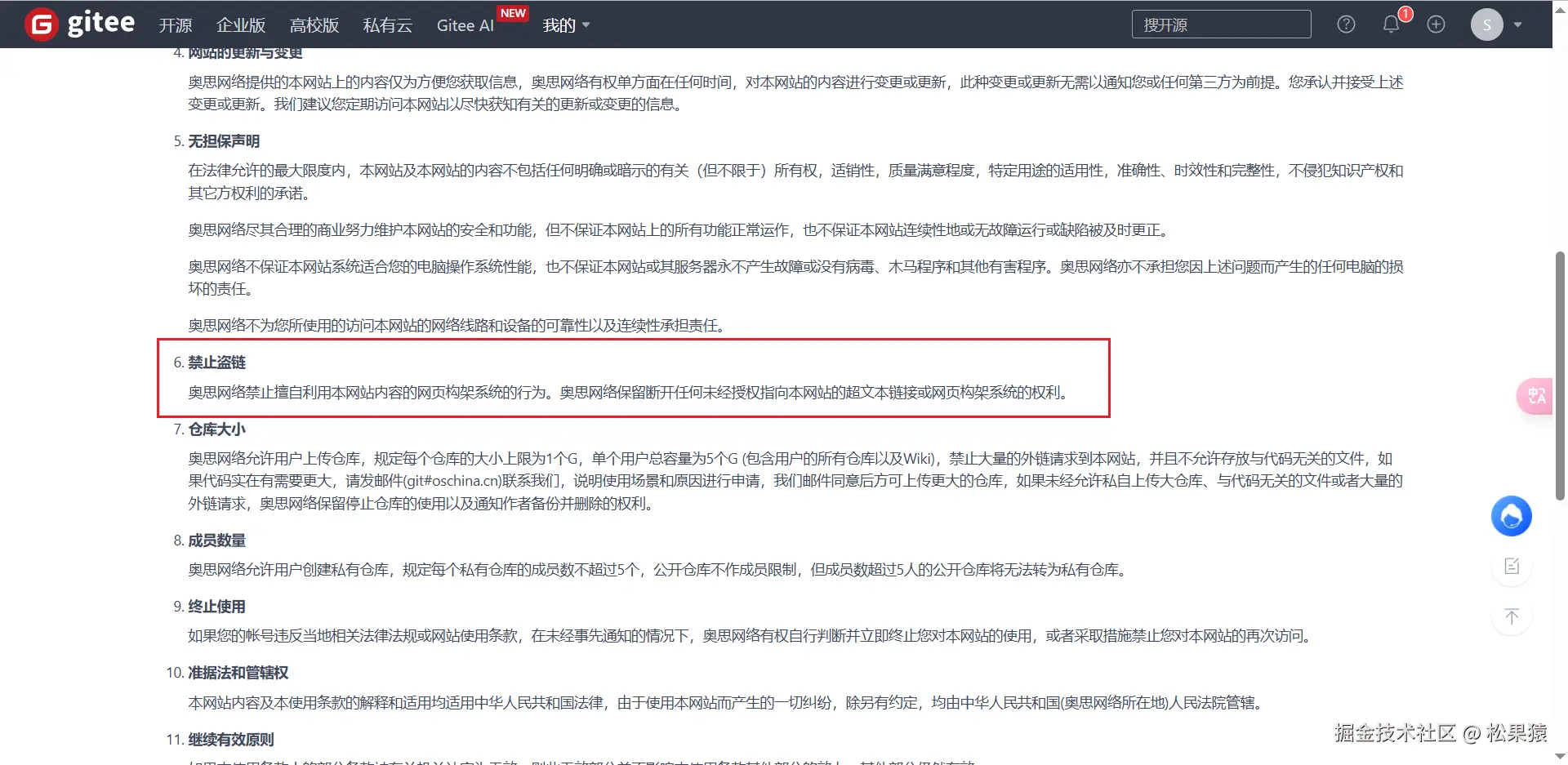Click the paragraph starting 奥思网络尽其合理的商业努力
The image size is (1568, 765).
pyautogui.click(x=681, y=230)
